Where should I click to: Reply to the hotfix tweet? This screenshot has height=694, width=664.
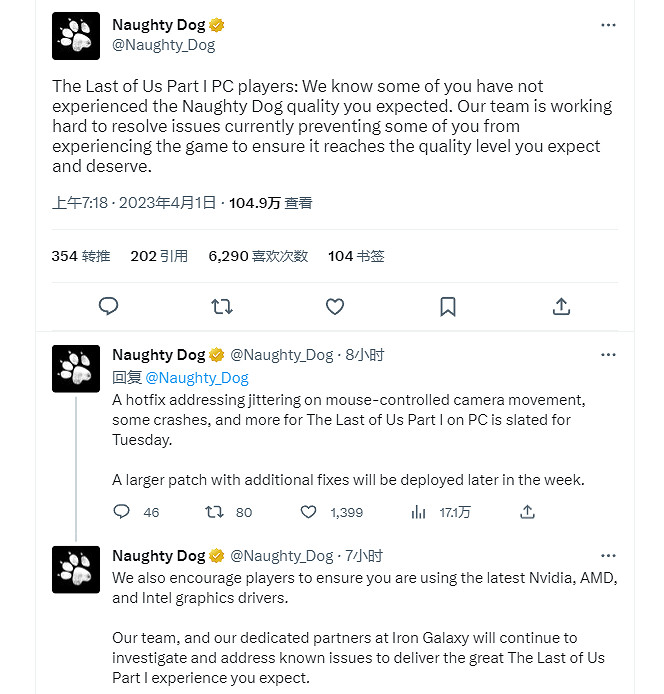122,512
